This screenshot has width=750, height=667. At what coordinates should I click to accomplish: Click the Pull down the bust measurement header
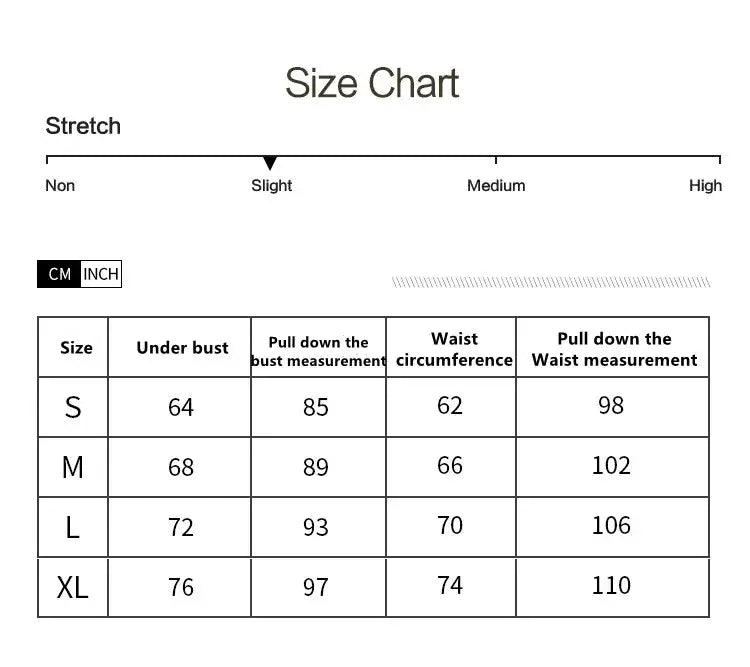click(318, 351)
